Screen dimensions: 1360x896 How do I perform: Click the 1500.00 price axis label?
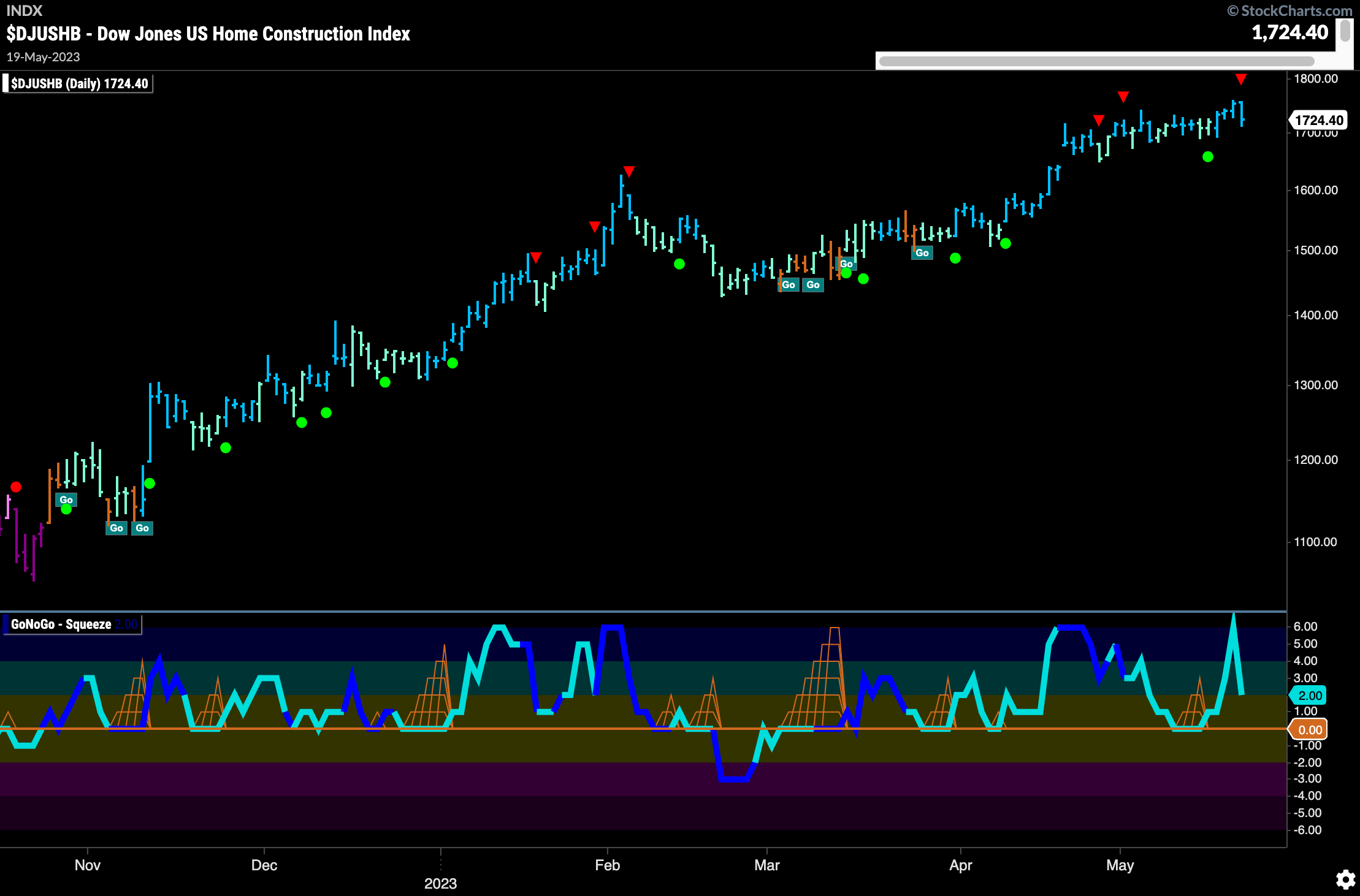(x=1316, y=250)
